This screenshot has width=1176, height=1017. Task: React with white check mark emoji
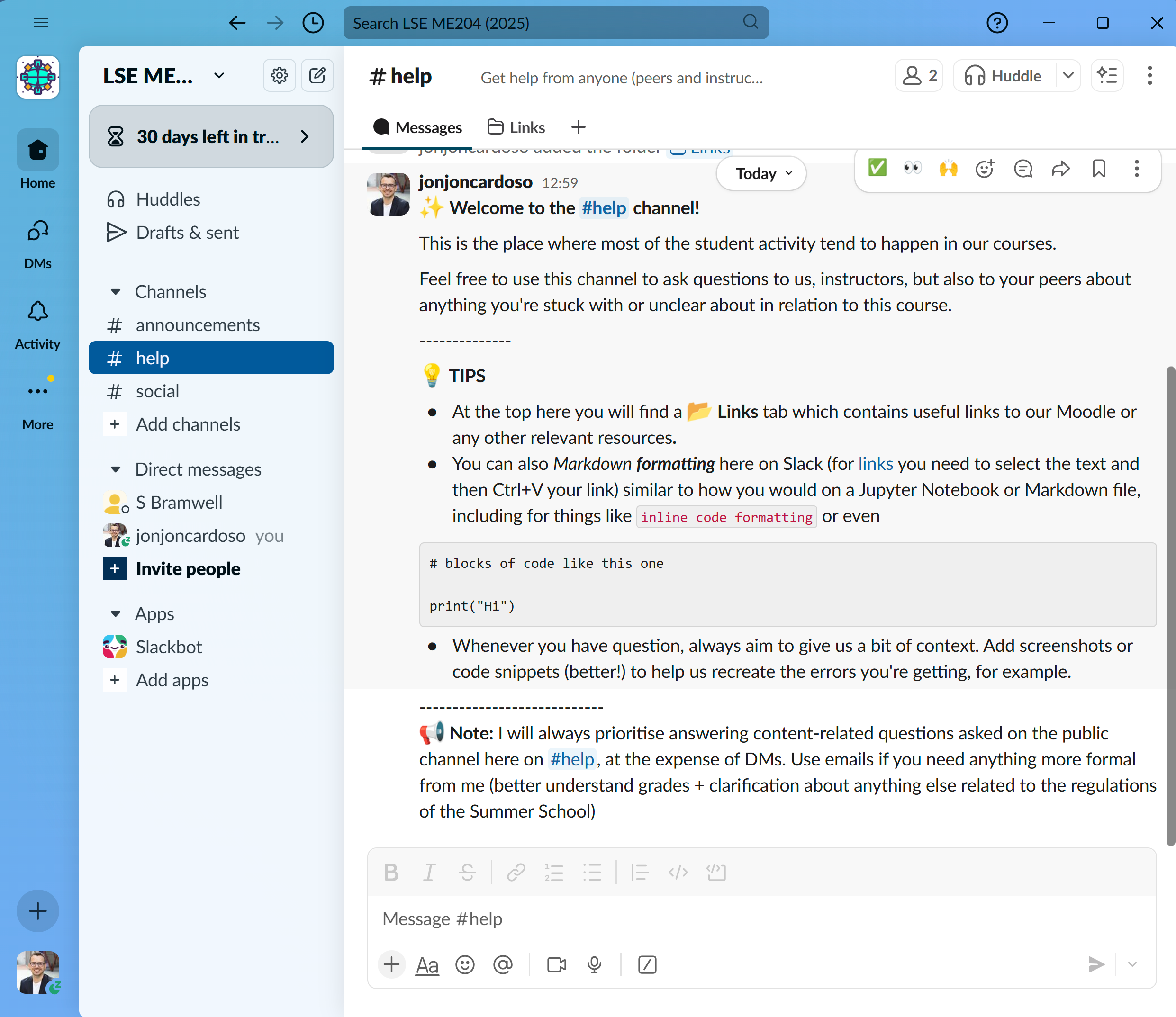click(877, 168)
